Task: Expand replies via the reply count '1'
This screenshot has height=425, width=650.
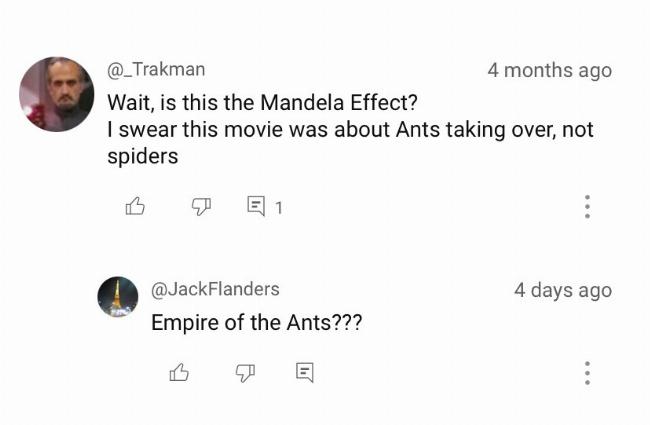Action: [x=279, y=207]
